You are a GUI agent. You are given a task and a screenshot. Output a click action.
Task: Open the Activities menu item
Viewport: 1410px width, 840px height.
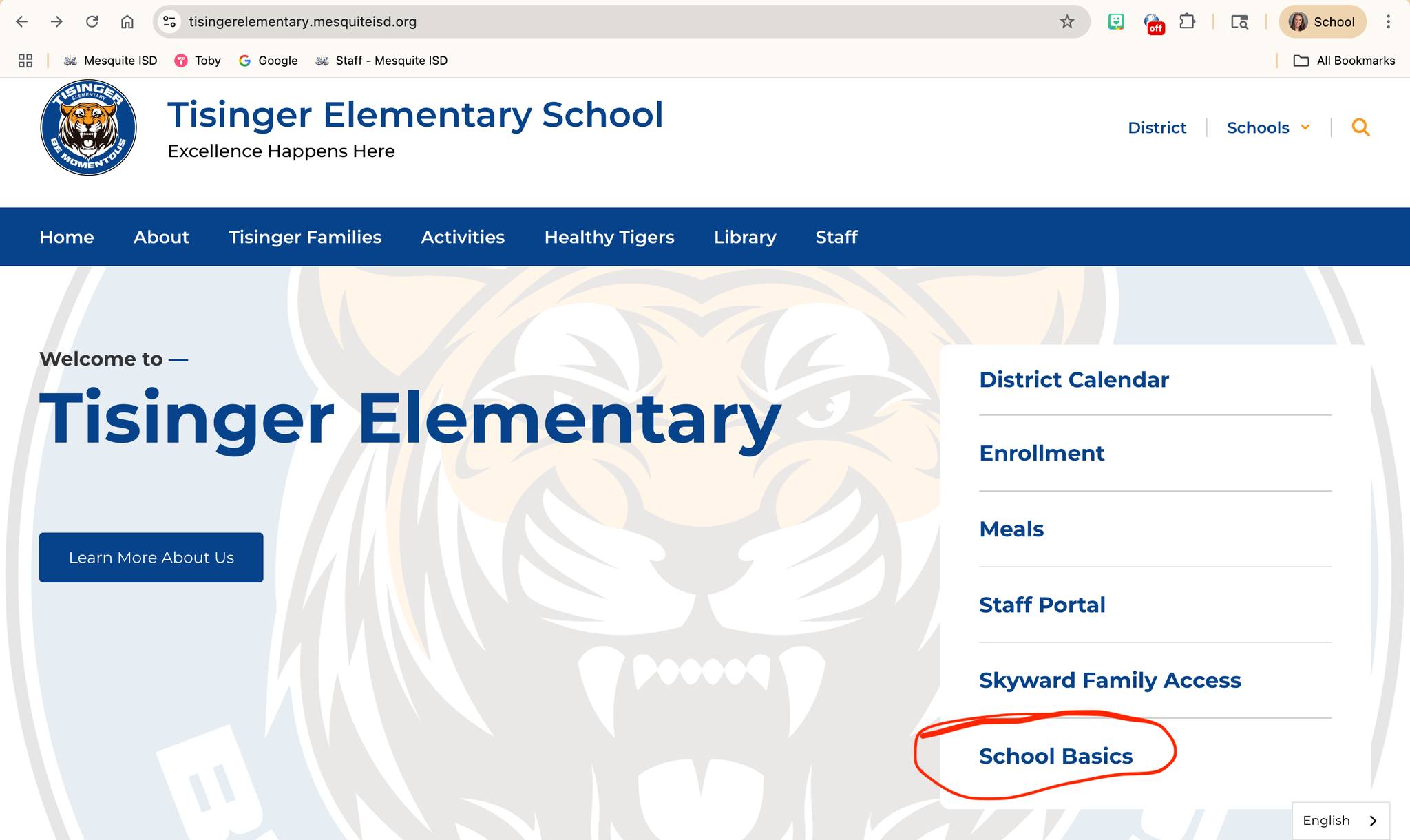click(463, 237)
